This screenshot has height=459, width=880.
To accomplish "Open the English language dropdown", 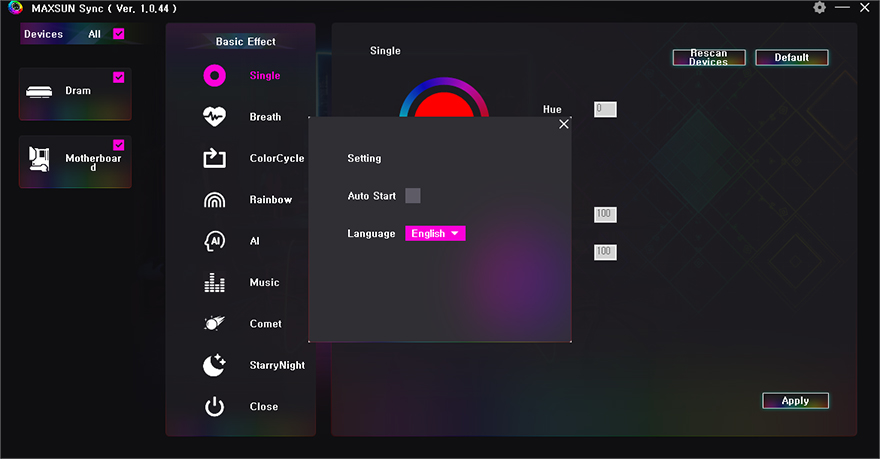I will (436, 233).
